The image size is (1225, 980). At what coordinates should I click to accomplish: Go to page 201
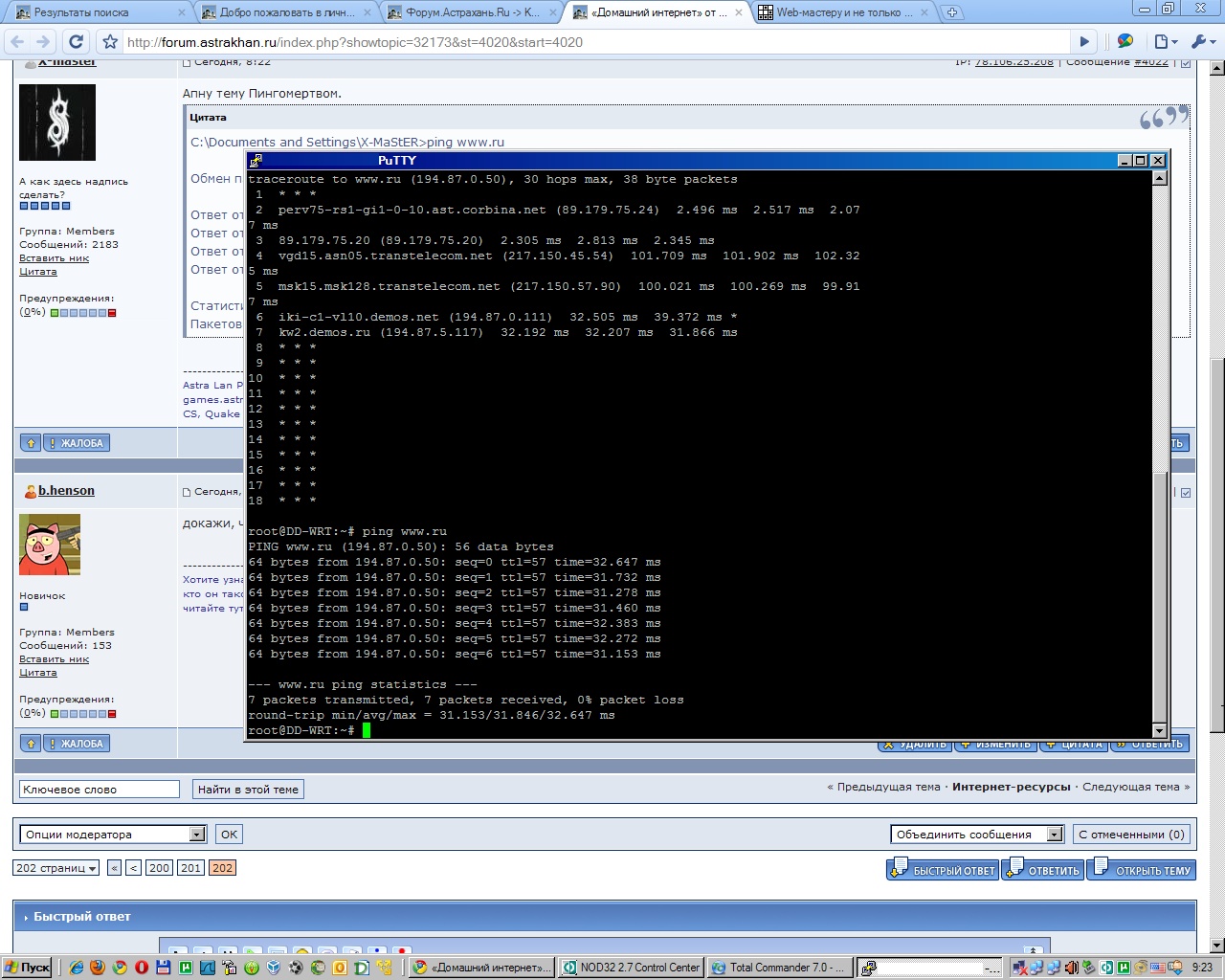[190, 868]
